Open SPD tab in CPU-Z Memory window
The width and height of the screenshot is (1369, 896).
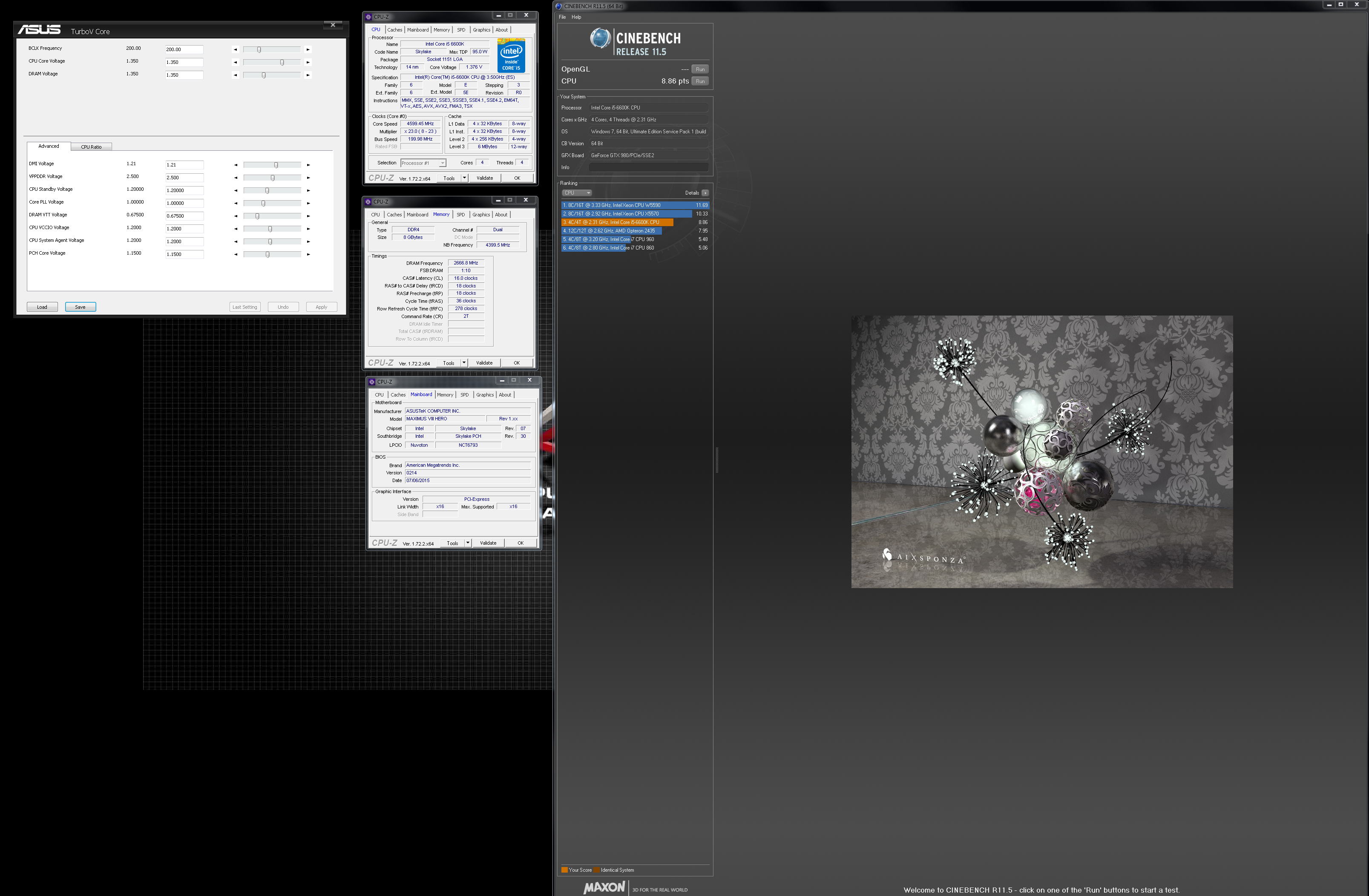pos(461,215)
